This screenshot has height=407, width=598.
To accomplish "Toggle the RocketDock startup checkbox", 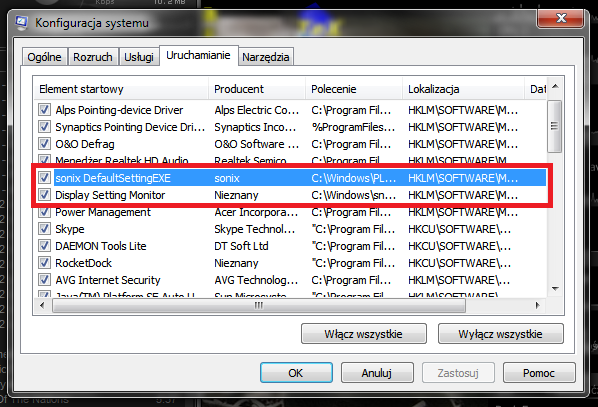I will coord(44,263).
